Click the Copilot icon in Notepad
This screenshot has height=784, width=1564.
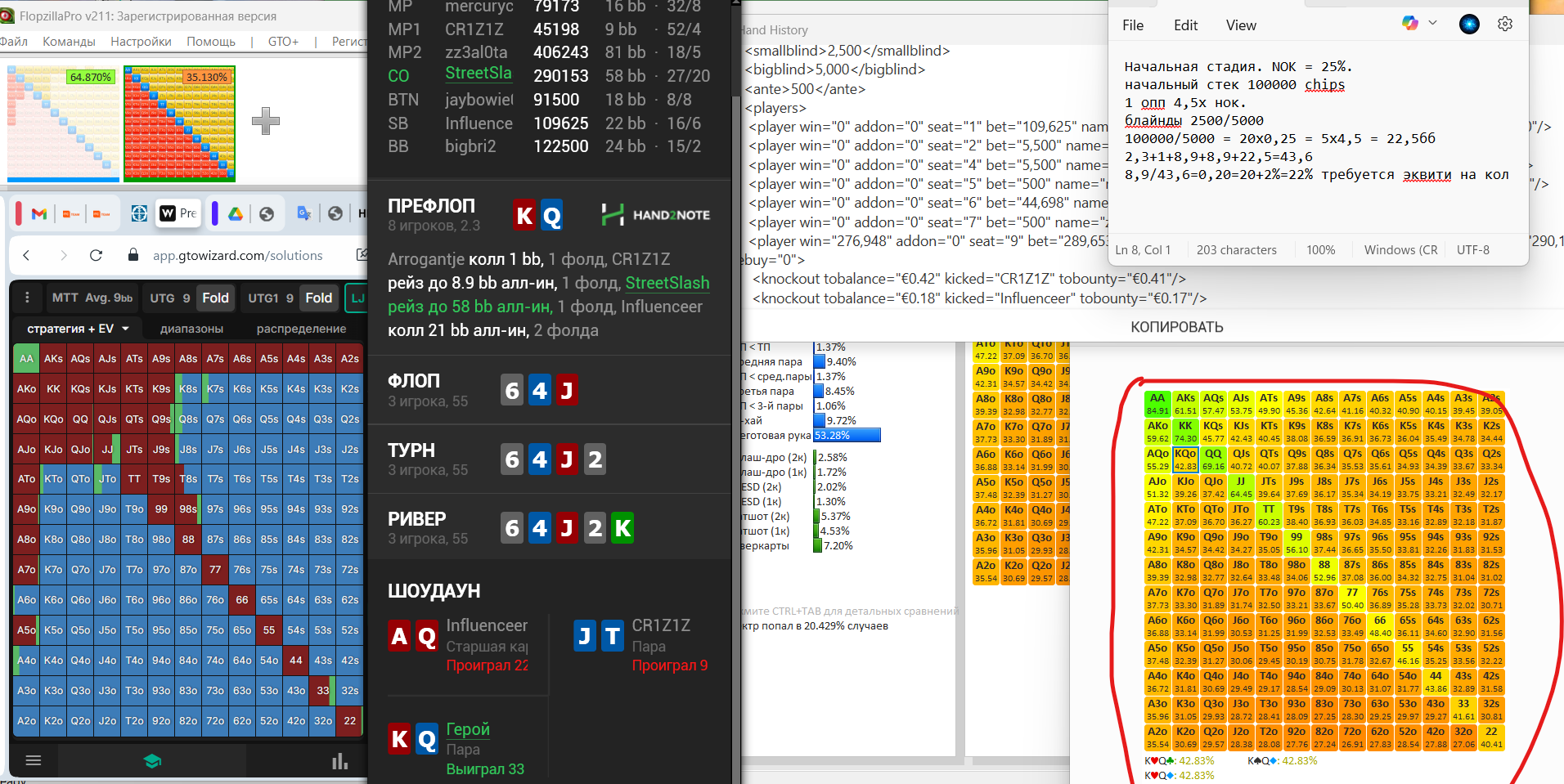tap(1409, 24)
